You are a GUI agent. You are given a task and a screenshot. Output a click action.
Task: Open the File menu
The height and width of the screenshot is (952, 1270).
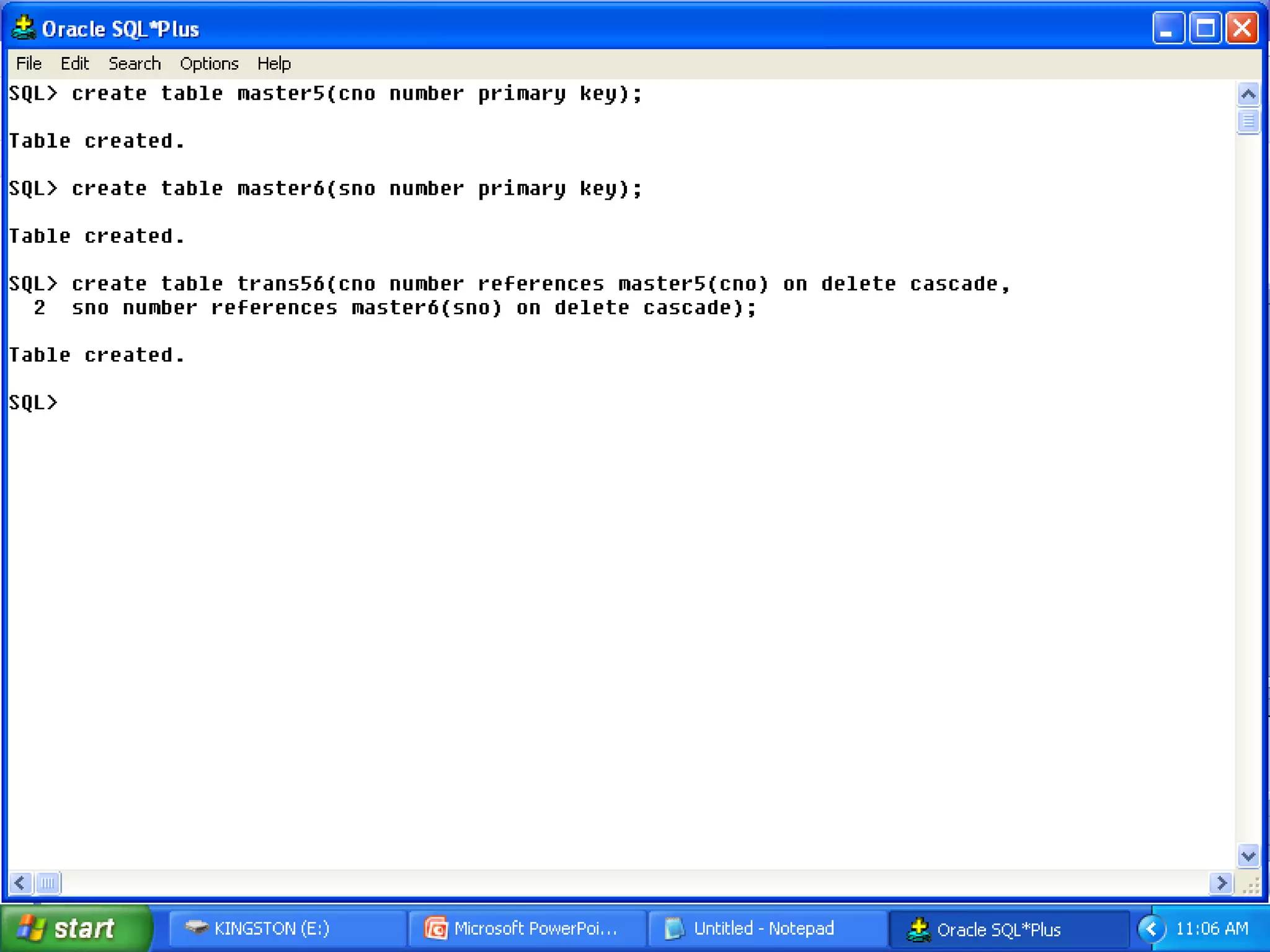point(29,63)
